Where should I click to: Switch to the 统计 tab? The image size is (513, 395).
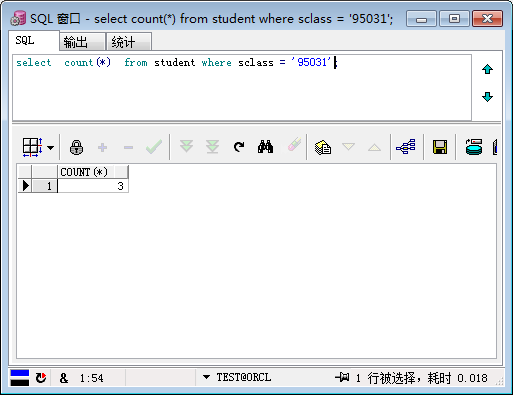(129, 42)
